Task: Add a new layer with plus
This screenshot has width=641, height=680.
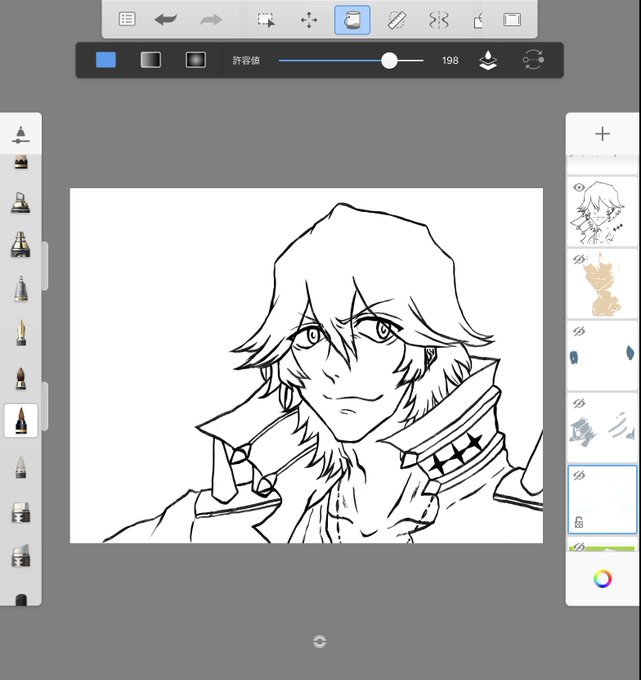Action: pos(602,134)
